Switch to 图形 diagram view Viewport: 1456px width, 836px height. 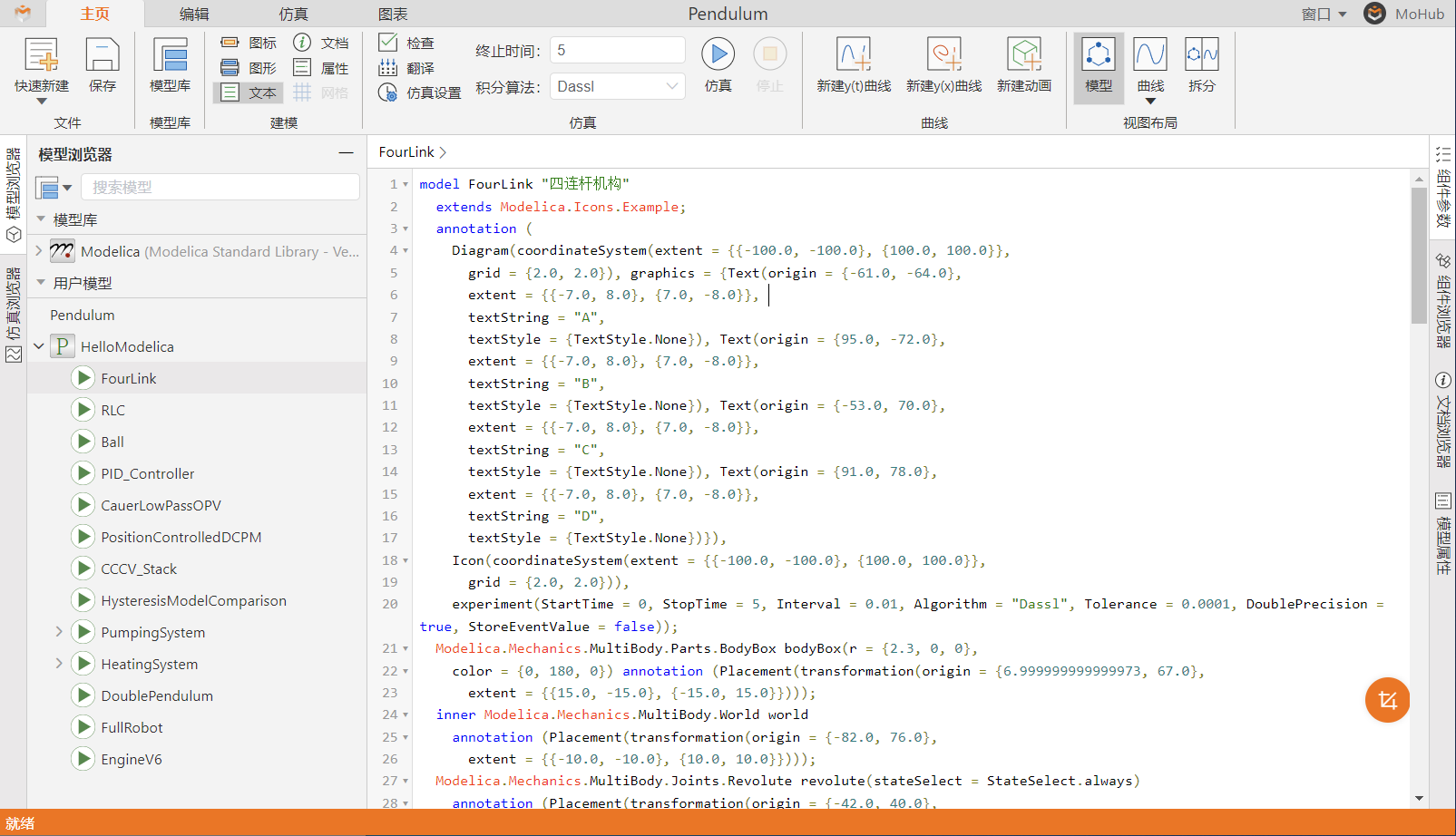[249, 68]
